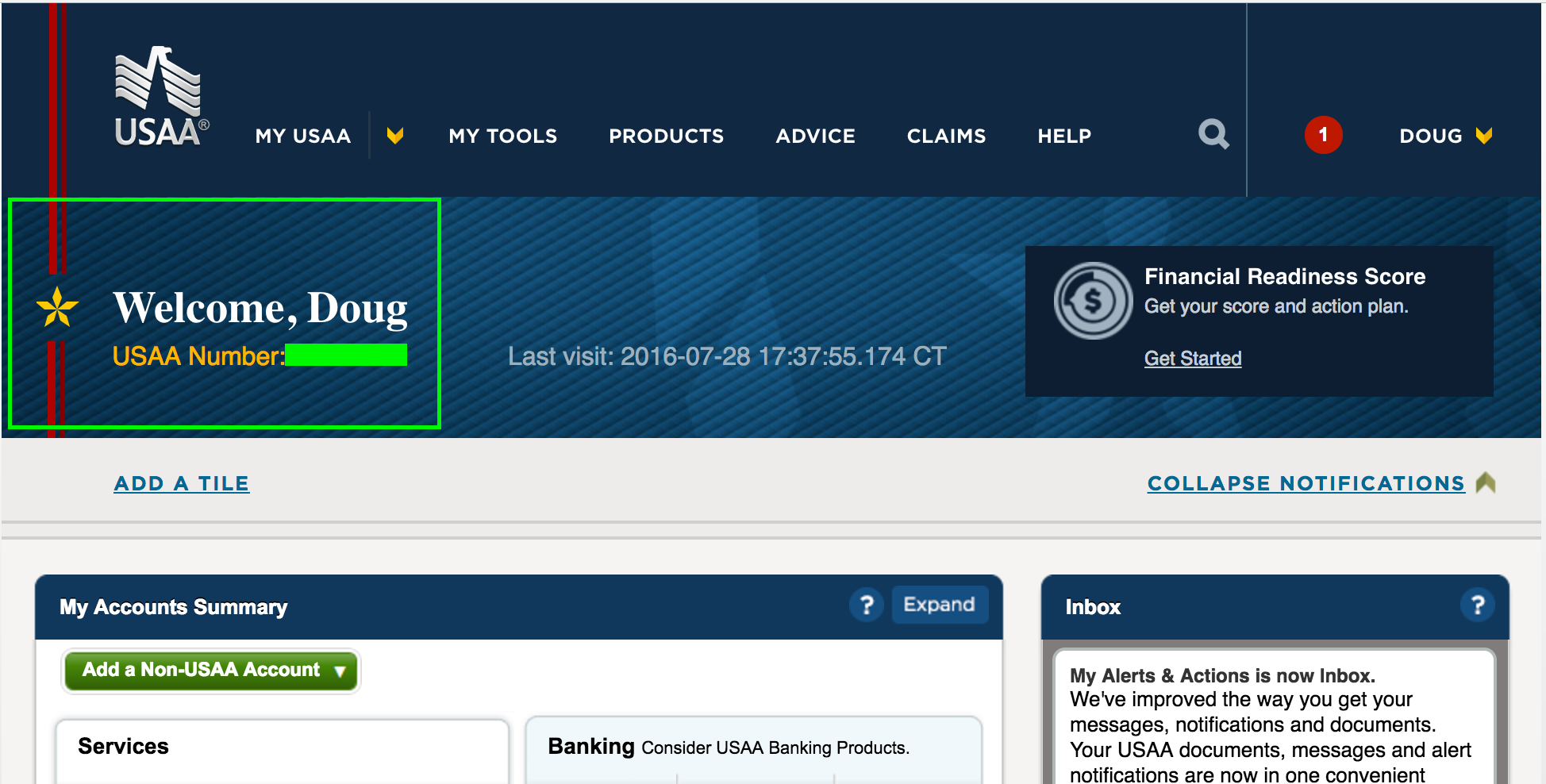Open the My Tools menu

coord(503,136)
